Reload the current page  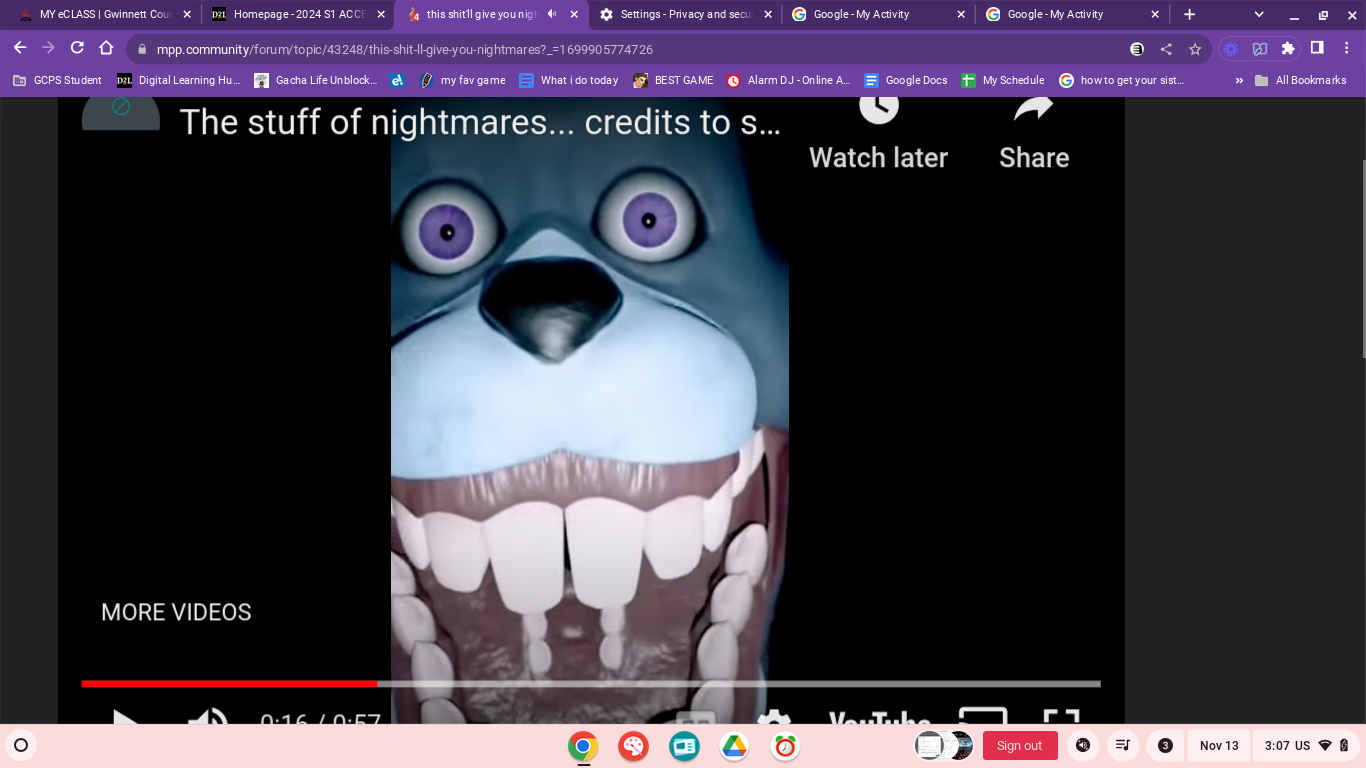(77, 48)
